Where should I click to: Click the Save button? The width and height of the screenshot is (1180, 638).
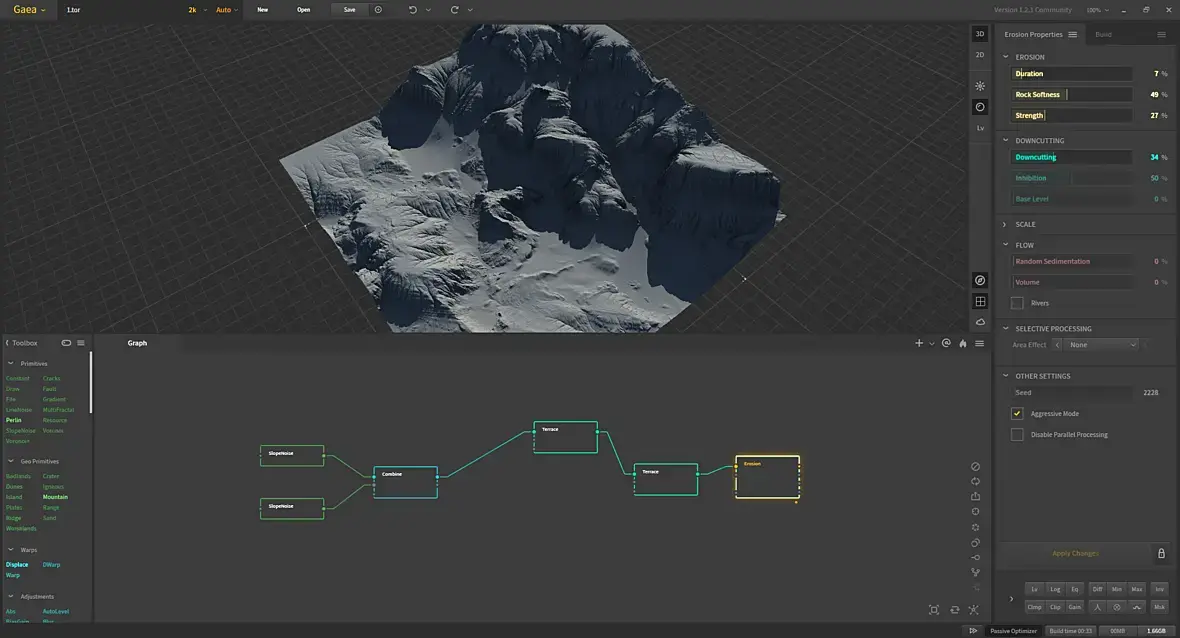point(349,10)
